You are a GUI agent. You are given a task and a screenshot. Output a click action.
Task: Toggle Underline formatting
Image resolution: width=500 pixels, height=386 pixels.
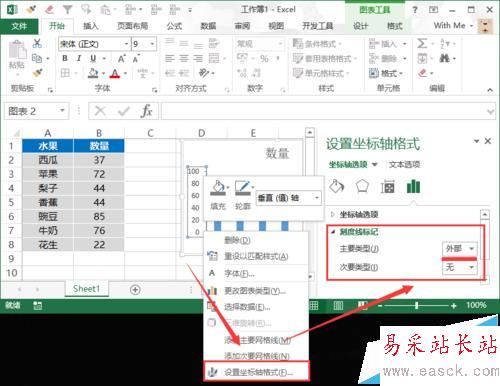(93, 58)
